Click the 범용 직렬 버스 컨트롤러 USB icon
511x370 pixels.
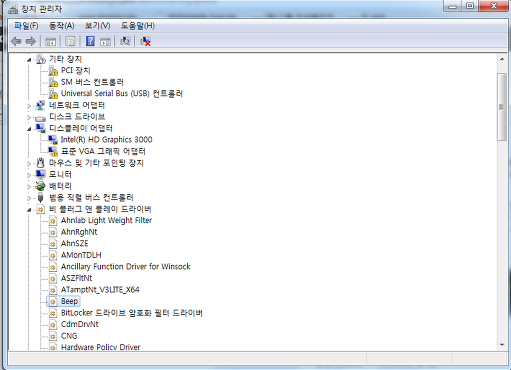40,198
